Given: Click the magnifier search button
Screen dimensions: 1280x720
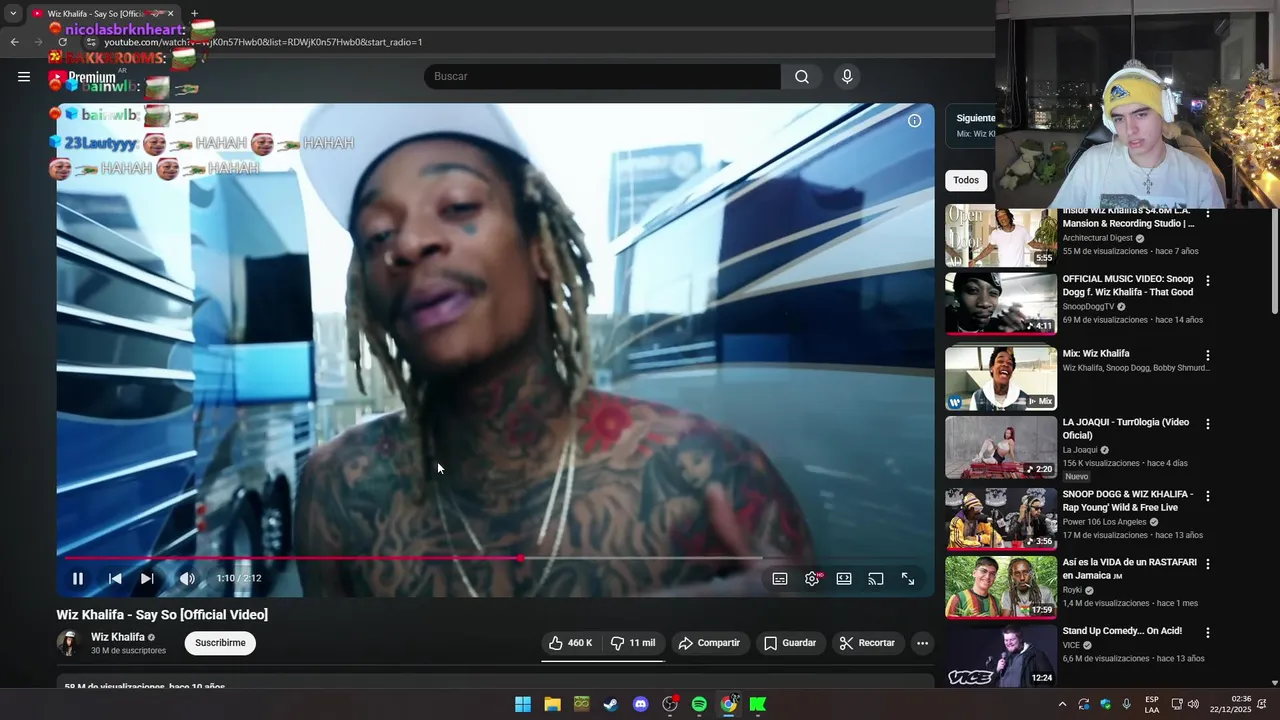Looking at the screenshot, I should (801, 76).
